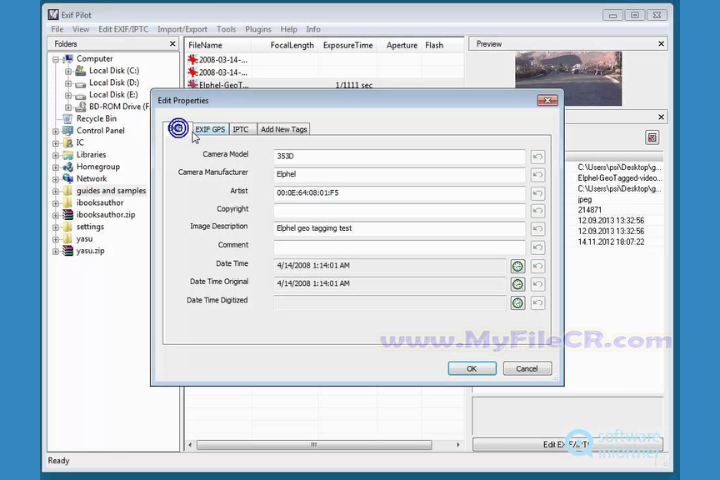
Task: Click the image preview thumbnail
Action: pos(568,79)
